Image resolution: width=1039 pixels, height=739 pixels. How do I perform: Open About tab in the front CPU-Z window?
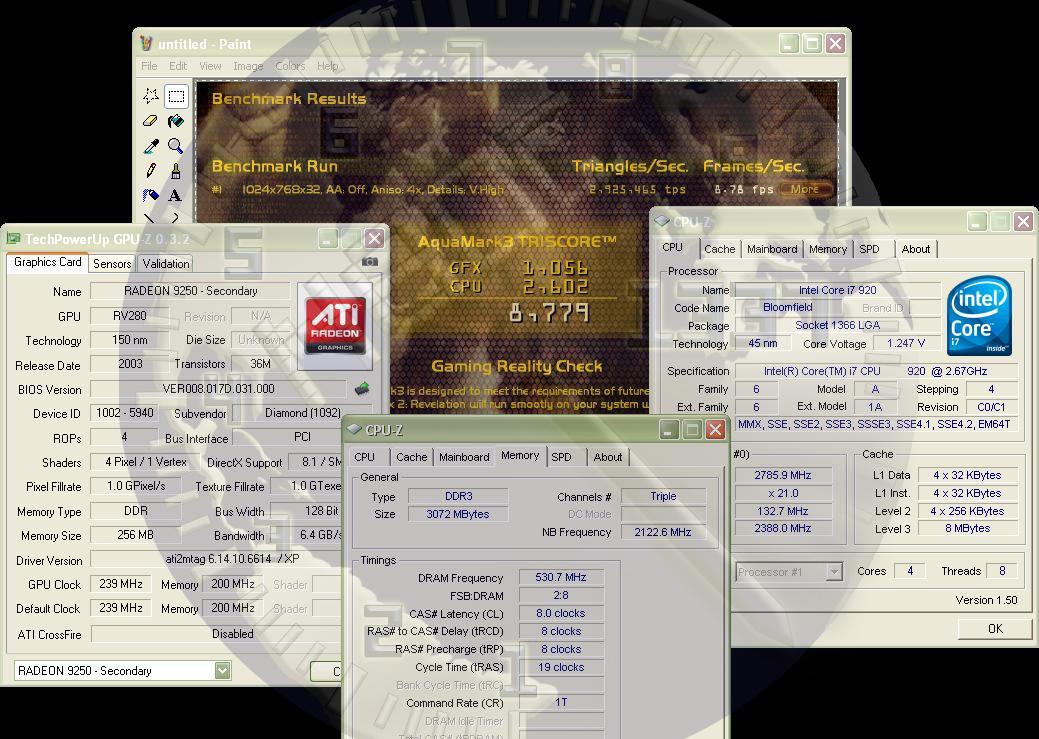point(608,457)
